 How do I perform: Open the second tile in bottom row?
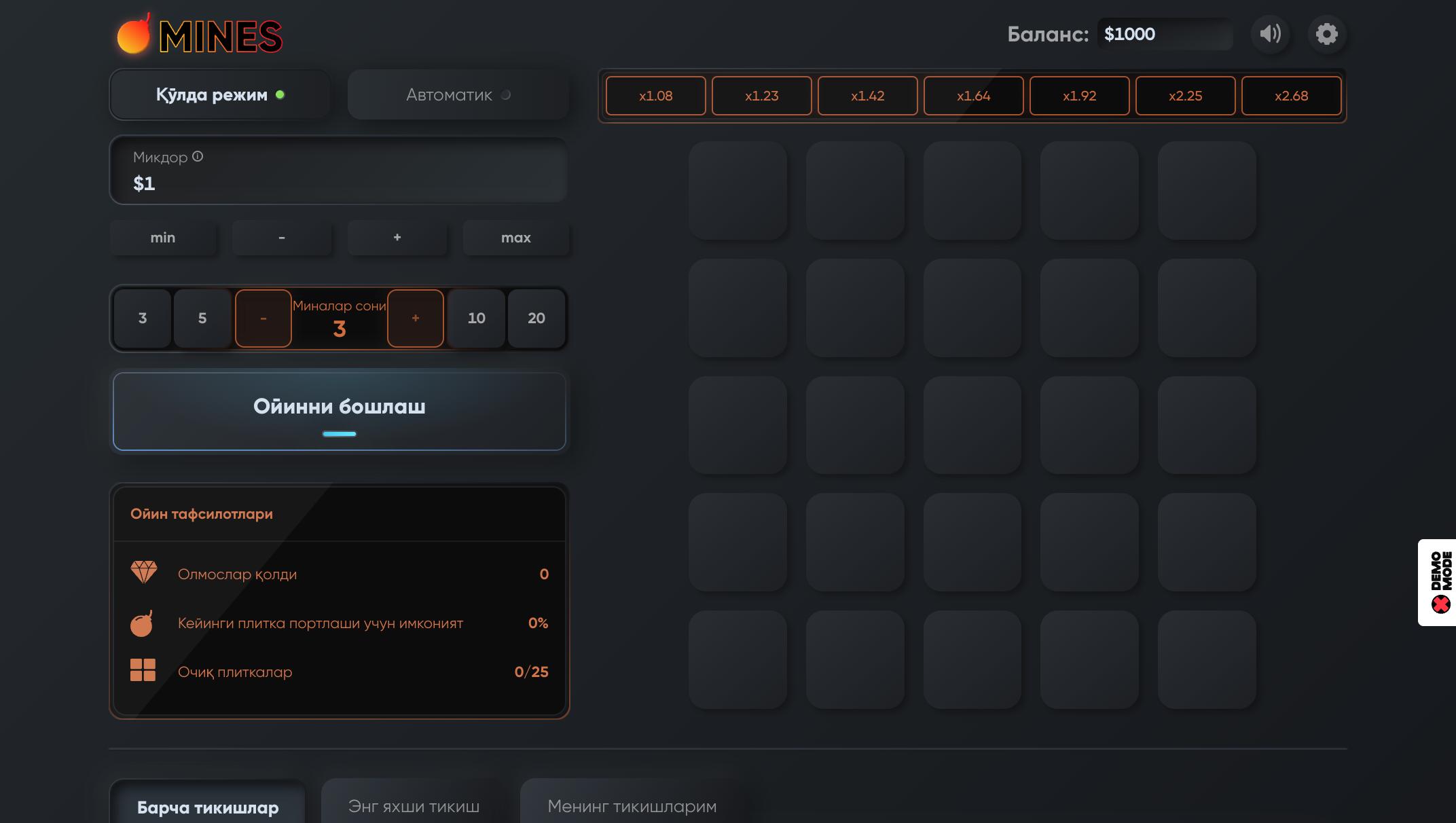(x=856, y=659)
